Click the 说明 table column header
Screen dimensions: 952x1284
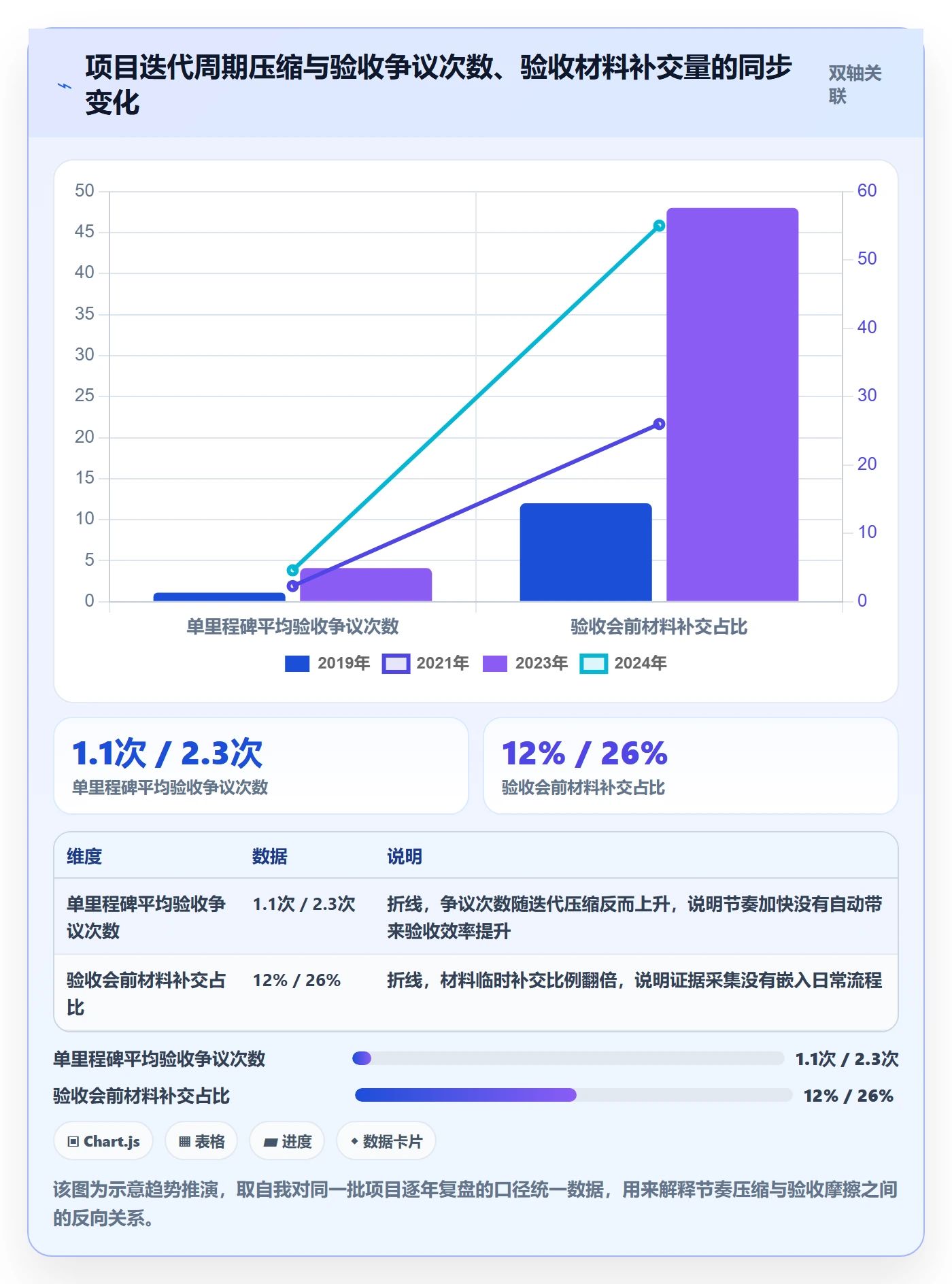pos(405,856)
